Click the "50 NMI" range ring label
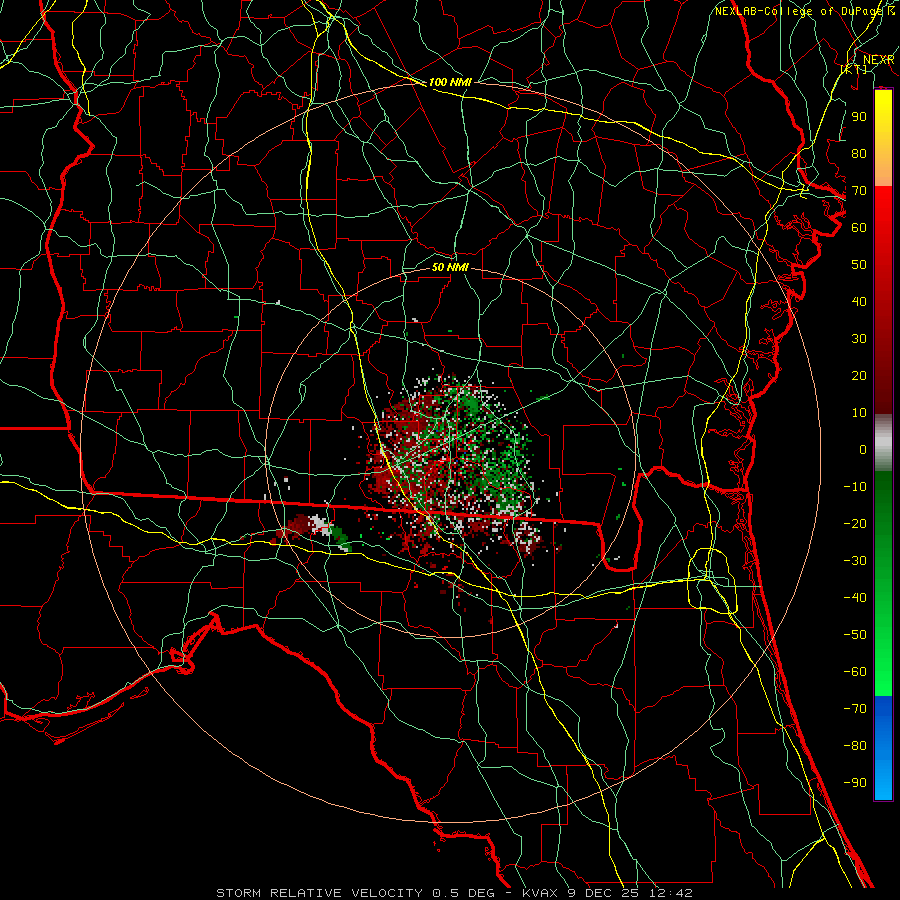This screenshot has width=900, height=900. (450, 267)
